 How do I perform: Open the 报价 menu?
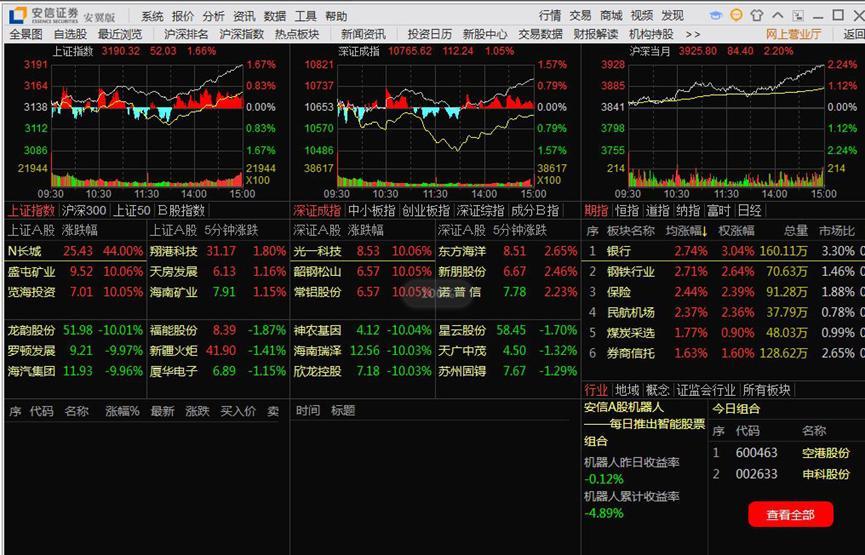tap(183, 16)
